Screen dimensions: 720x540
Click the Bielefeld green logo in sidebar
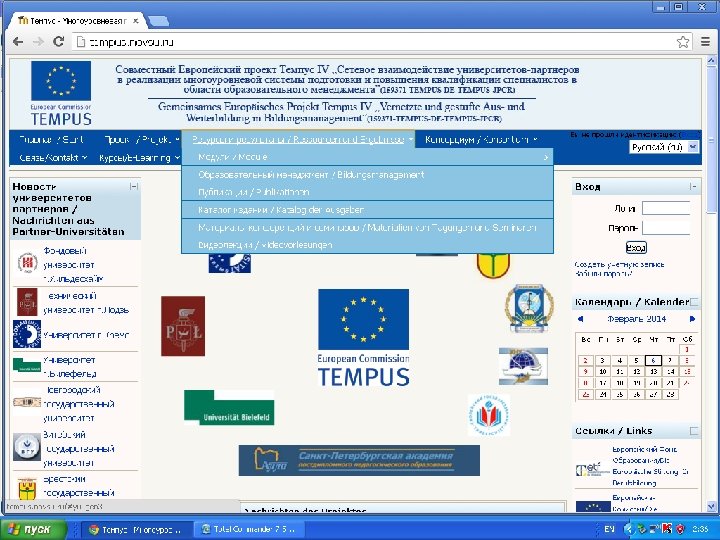(x=27, y=366)
